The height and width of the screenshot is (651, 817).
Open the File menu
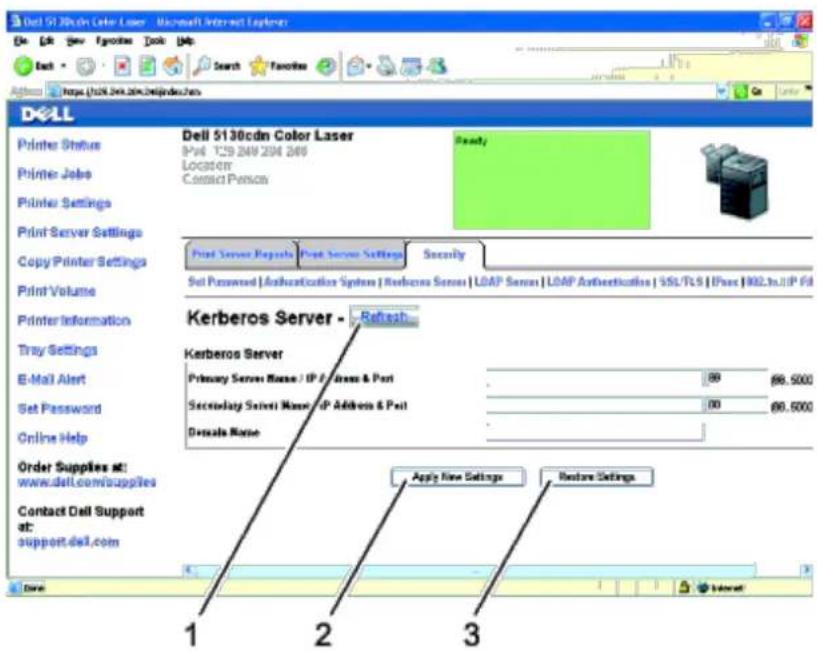(x=21, y=41)
